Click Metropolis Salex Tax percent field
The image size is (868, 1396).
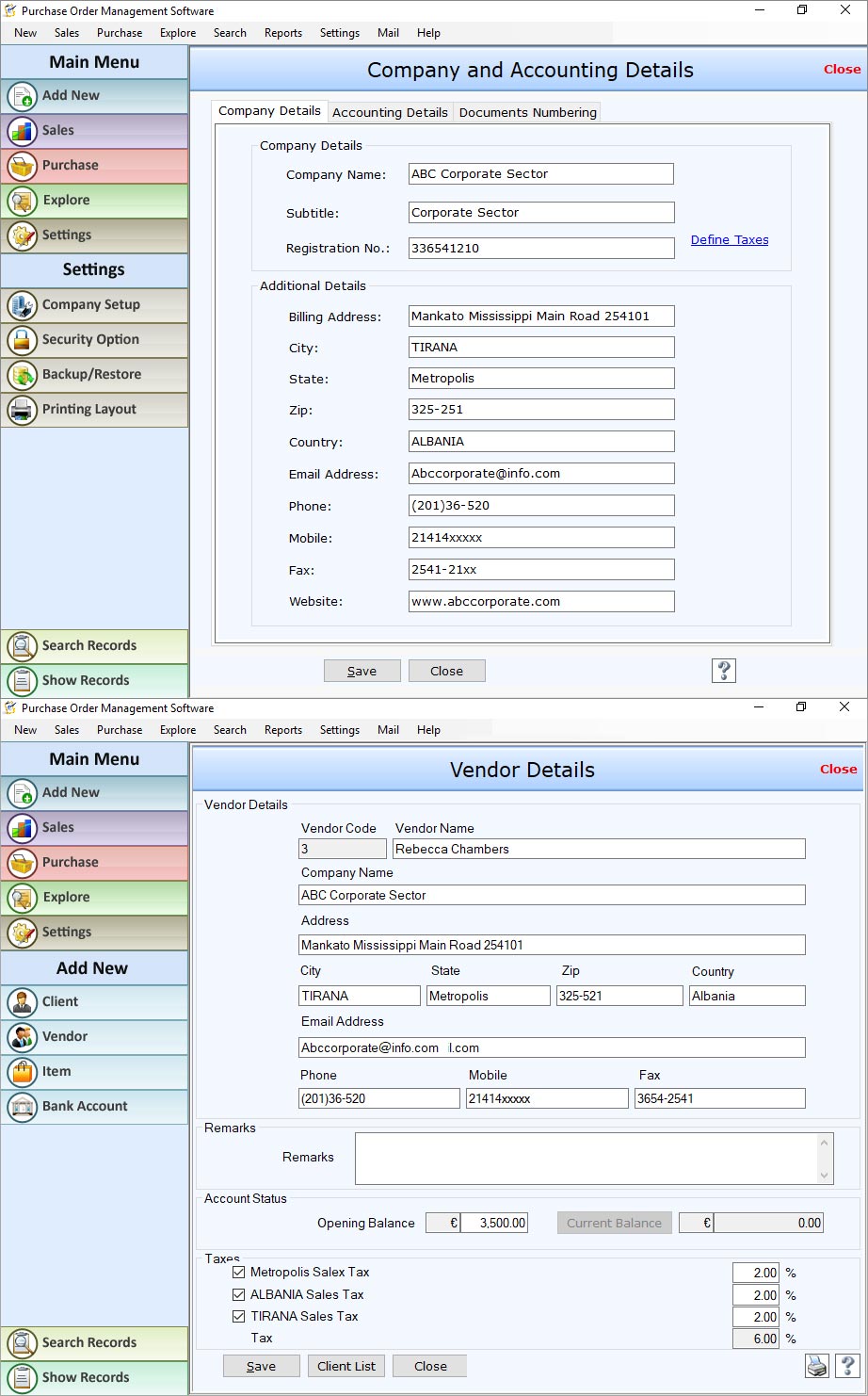point(756,1273)
